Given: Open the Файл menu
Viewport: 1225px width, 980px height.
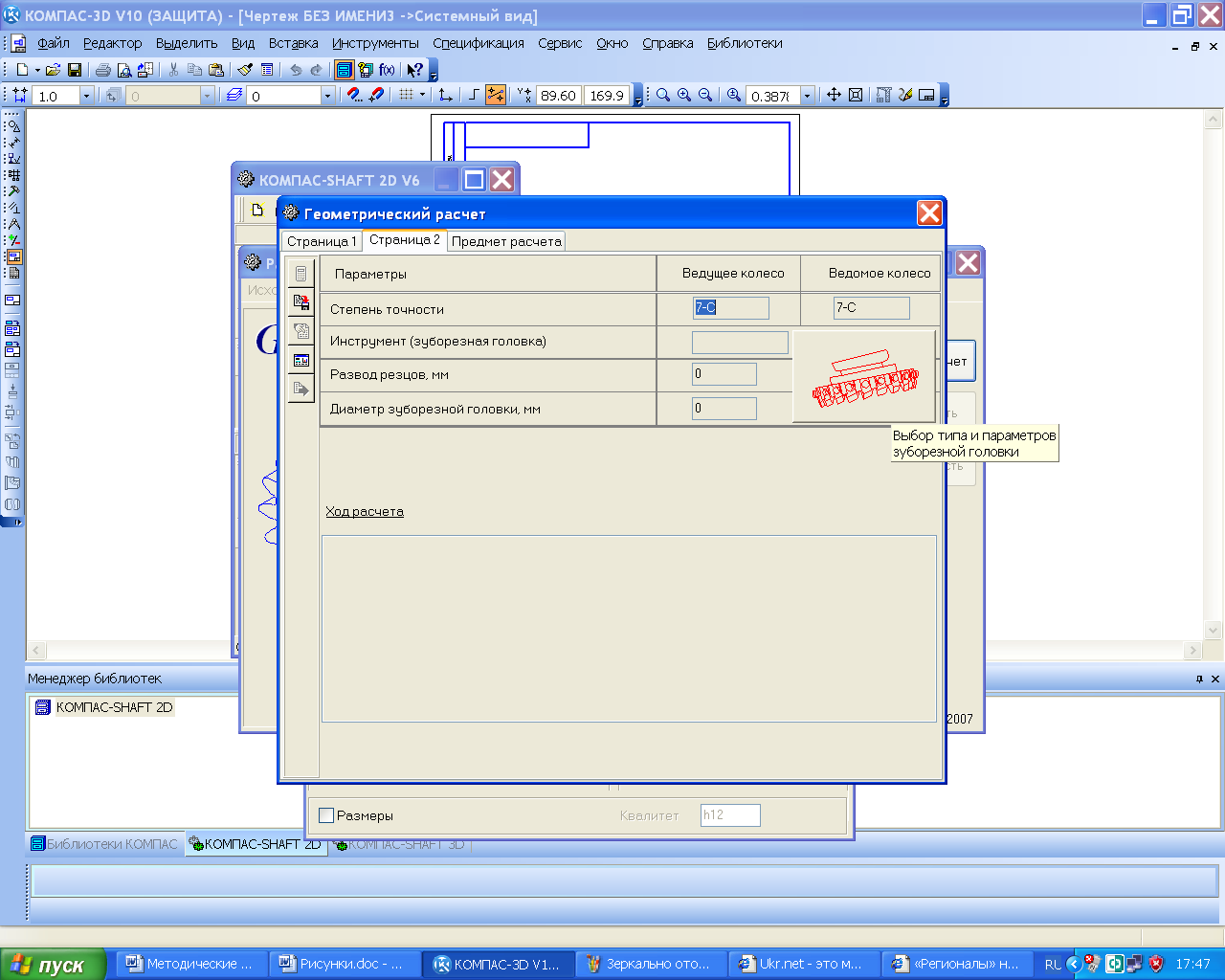Looking at the screenshot, I should point(54,43).
